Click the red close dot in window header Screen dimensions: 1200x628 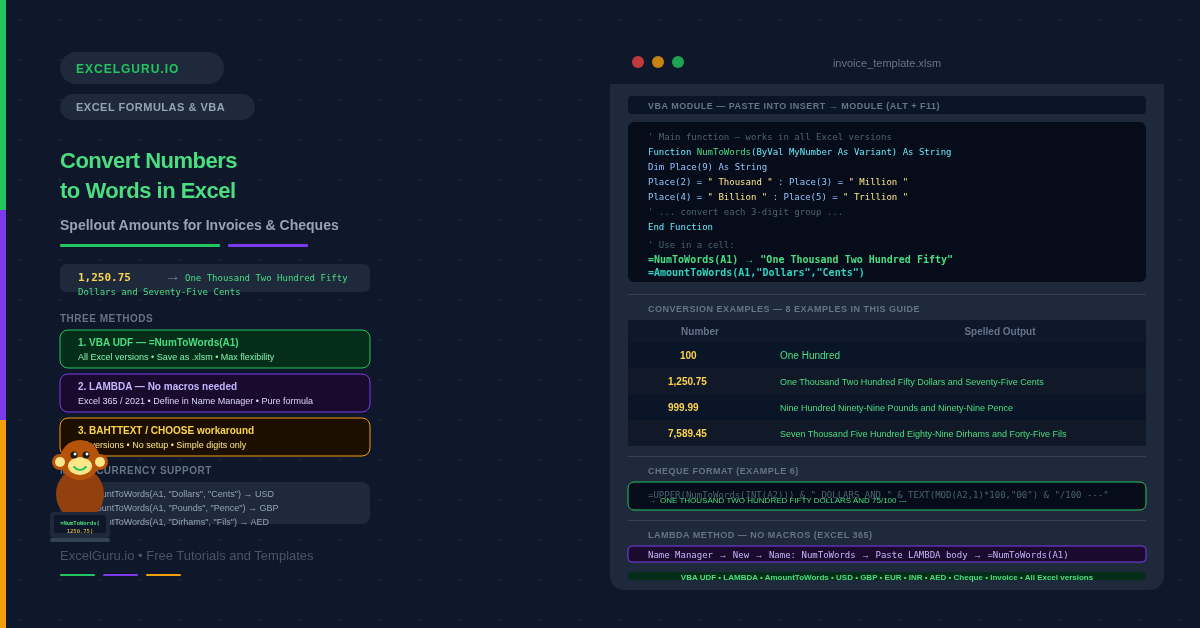pyautogui.click(x=638, y=62)
